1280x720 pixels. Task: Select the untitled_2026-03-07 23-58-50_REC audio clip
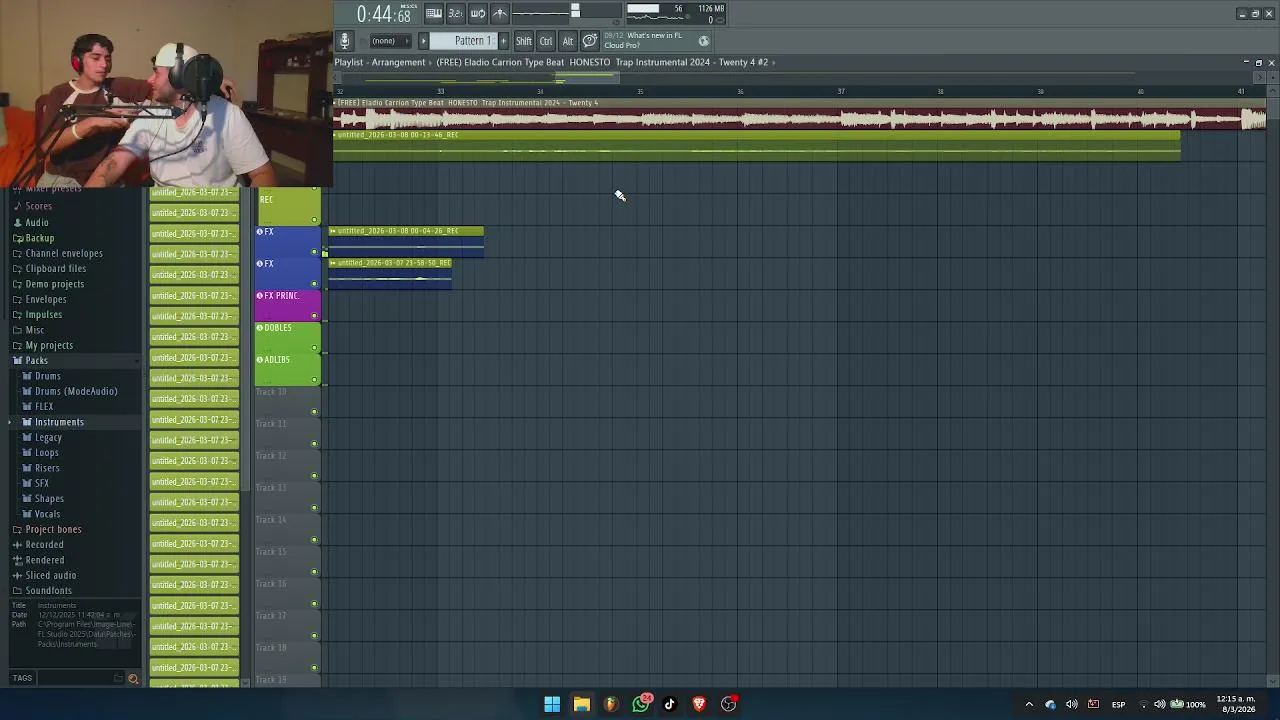[390, 274]
